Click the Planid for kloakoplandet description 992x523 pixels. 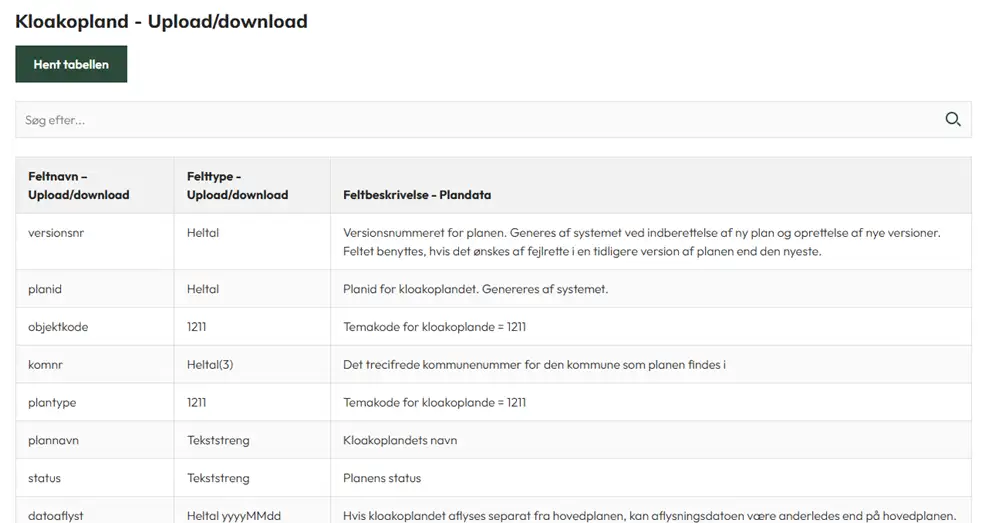coord(475,289)
